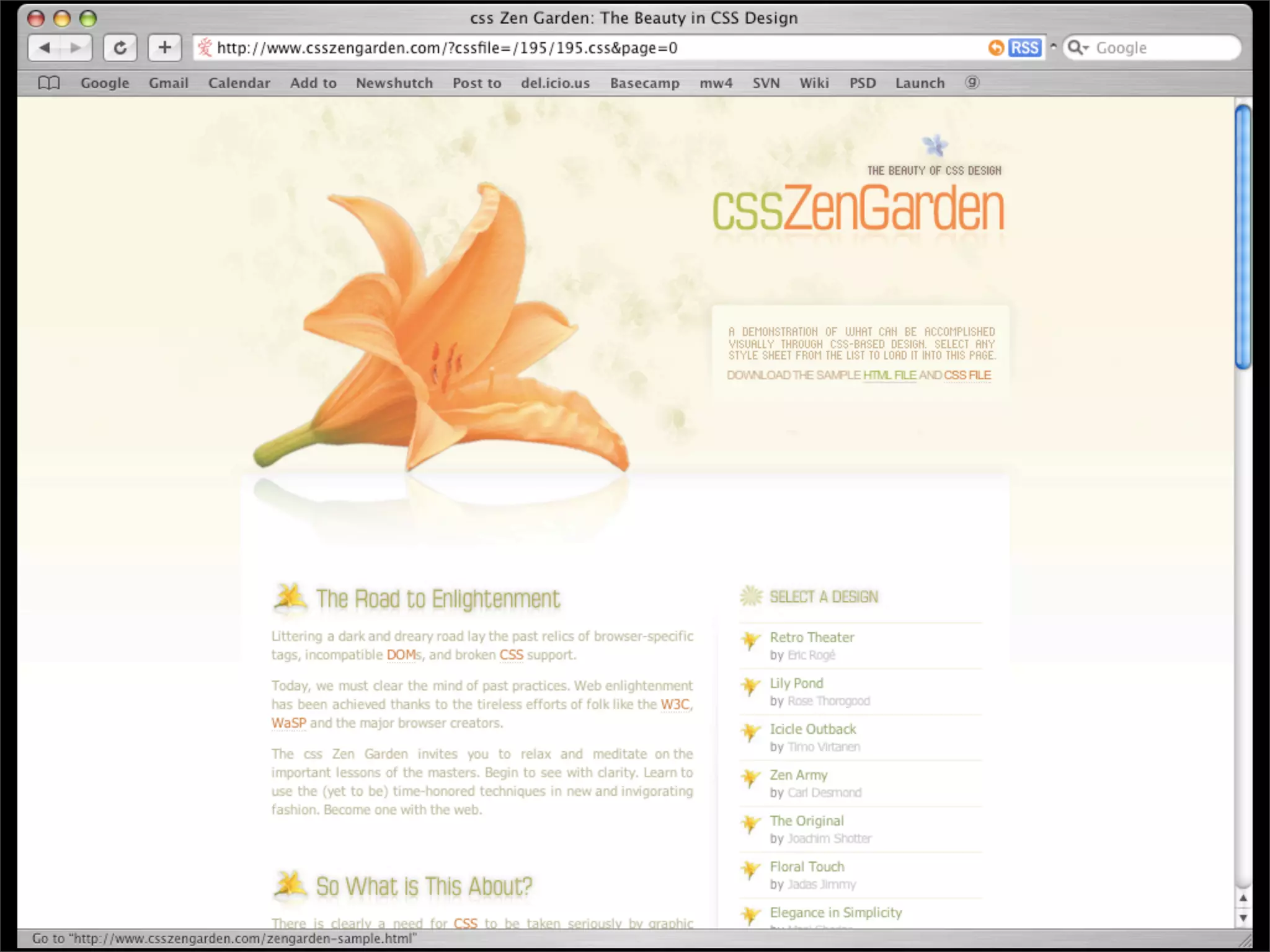Open designer Eric Rogé link
The image size is (1270, 952).
[811, 655]
